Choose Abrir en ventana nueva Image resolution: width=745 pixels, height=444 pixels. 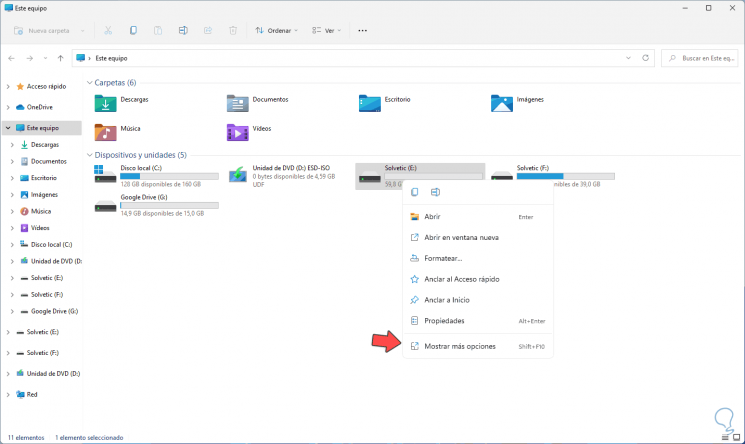point(478,237)
